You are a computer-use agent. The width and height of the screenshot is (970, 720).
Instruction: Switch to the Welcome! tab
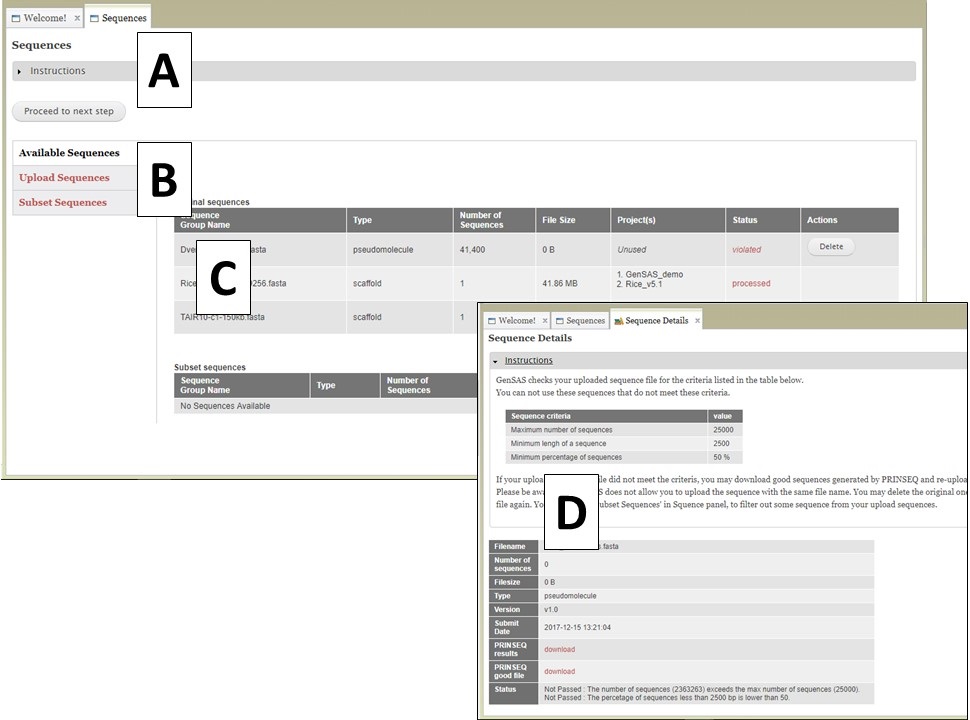point(44,18)
